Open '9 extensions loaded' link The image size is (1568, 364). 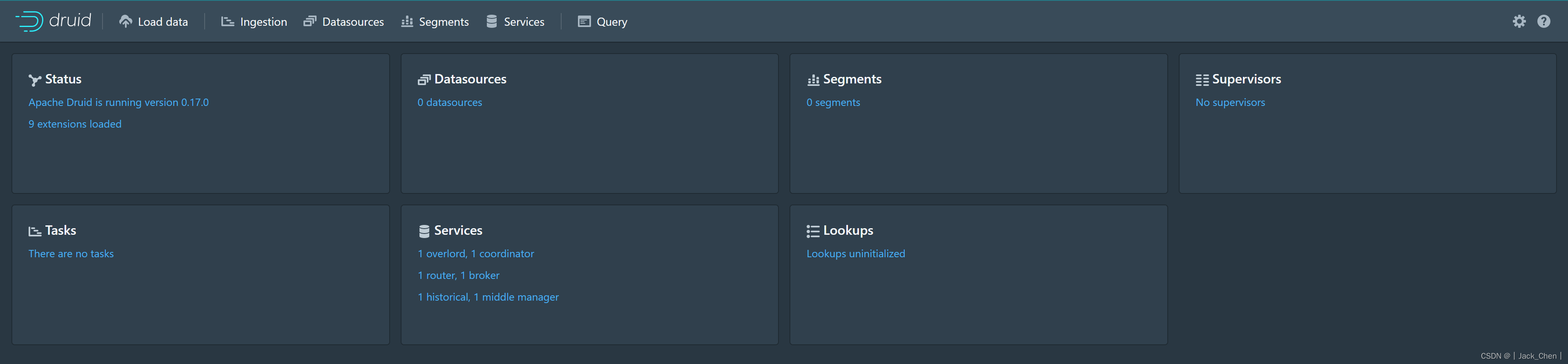click(75, 124)
